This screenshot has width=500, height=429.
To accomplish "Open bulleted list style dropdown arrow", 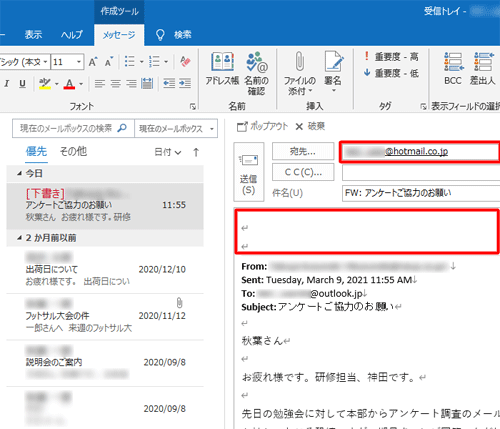I will coord(141,62).
